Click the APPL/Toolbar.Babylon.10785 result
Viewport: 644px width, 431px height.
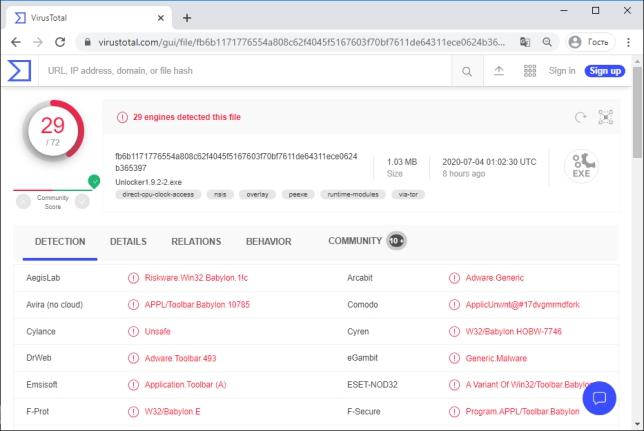point(197,304)
